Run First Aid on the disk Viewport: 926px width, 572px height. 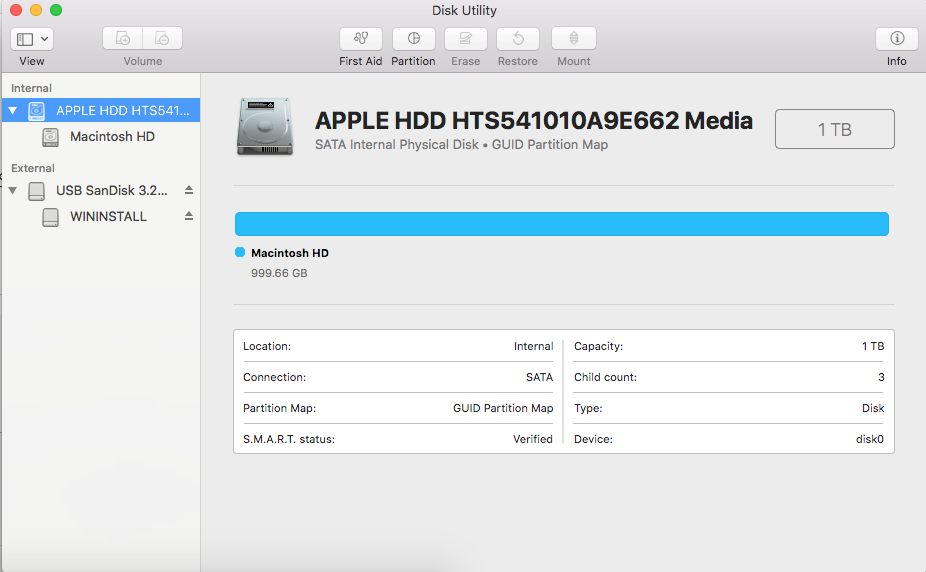tap(360, 39)
